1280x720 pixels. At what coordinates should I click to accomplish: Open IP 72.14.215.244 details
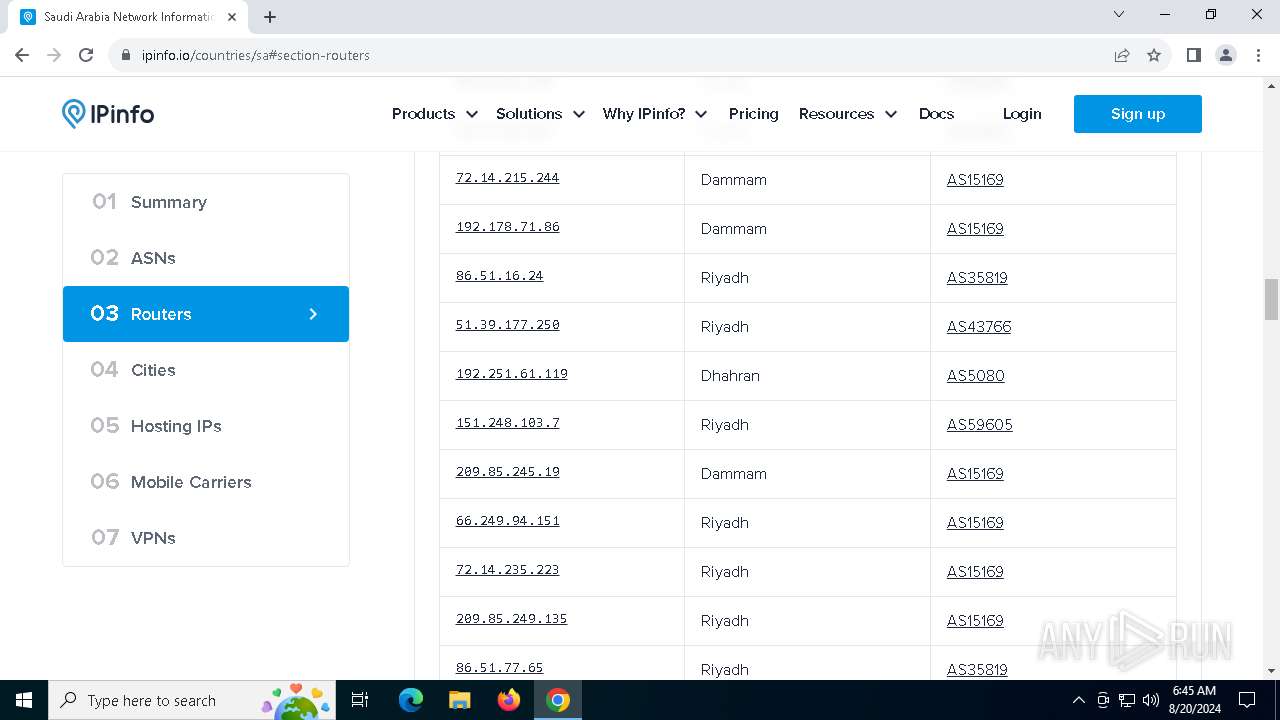tap(507, 178)
